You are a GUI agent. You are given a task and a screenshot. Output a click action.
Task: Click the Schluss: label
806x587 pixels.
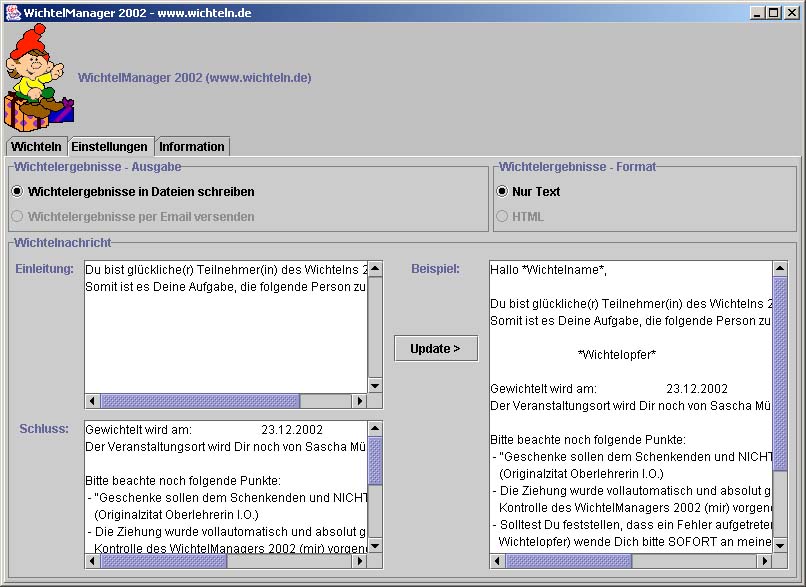tap(44, 429)
